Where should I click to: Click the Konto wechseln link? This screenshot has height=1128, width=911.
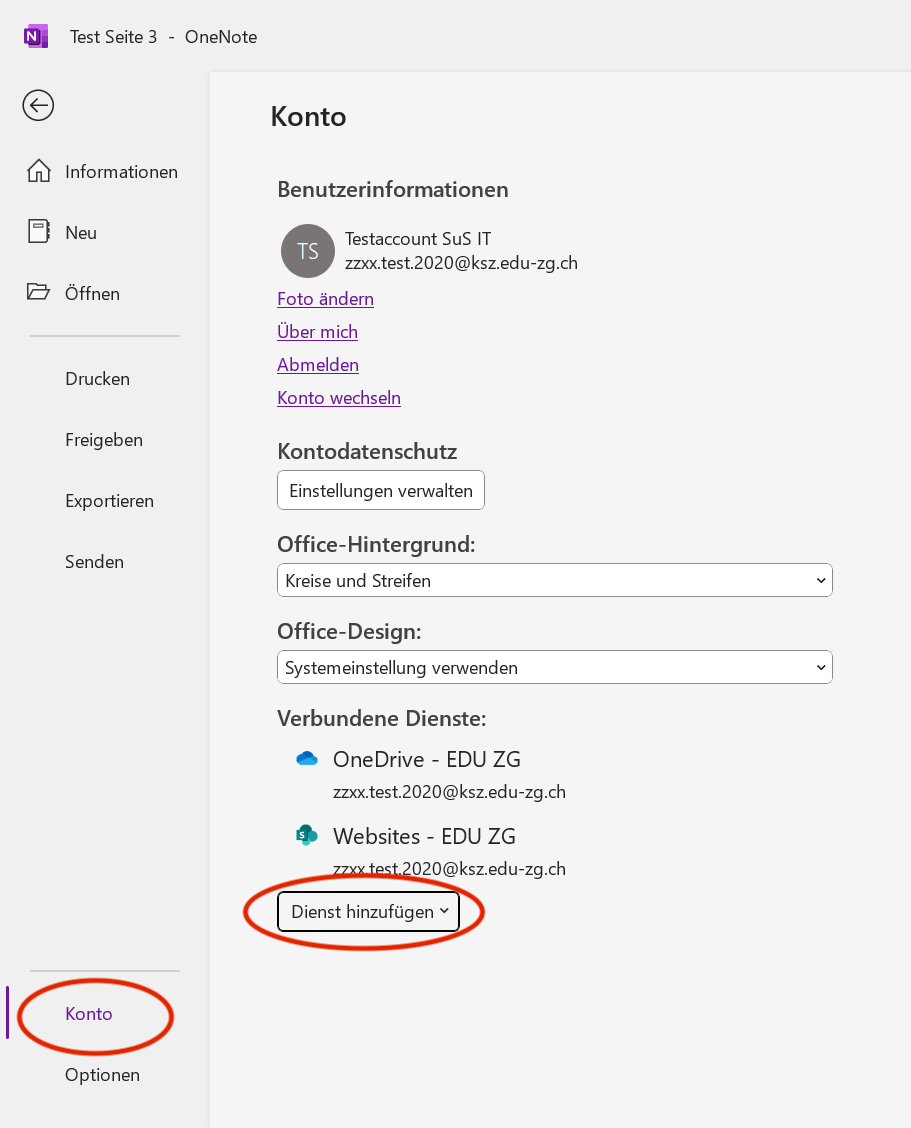(339, 398)
